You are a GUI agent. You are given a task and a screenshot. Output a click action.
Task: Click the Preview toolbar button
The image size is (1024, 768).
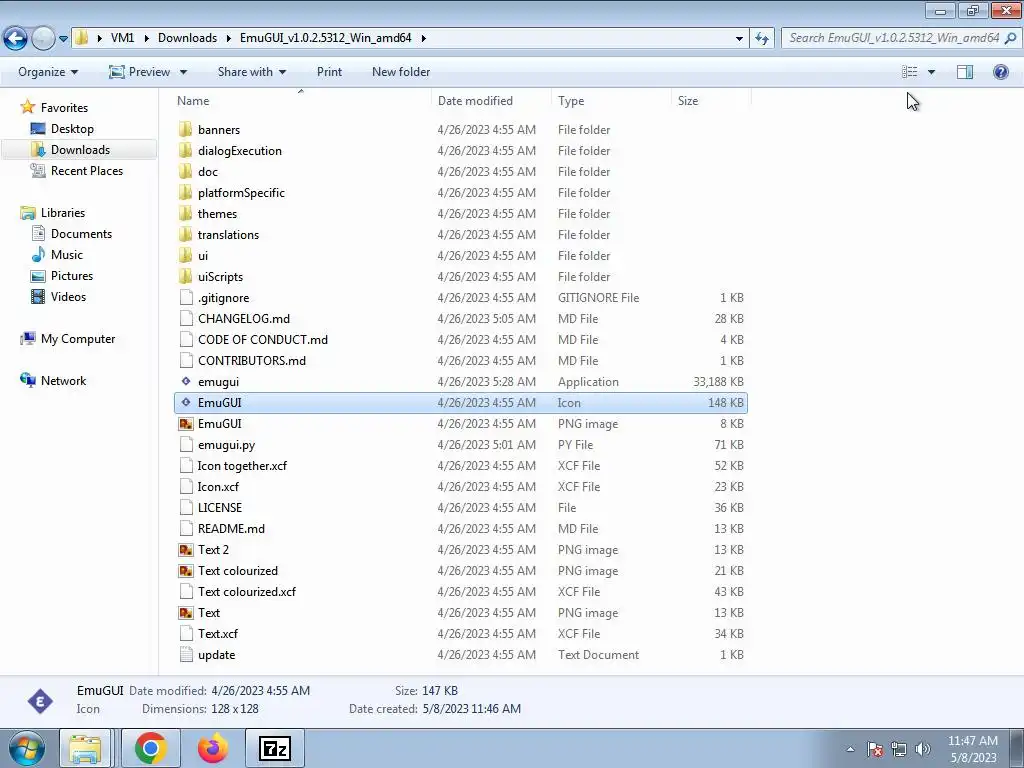pos(140,72)
